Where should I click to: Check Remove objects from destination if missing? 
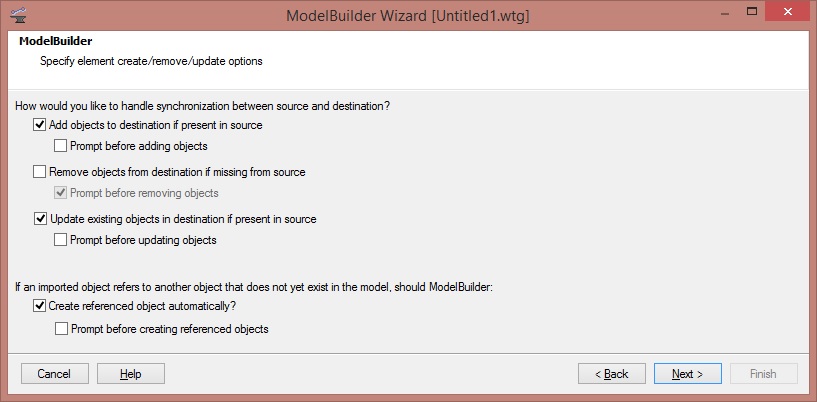[40, 172]
